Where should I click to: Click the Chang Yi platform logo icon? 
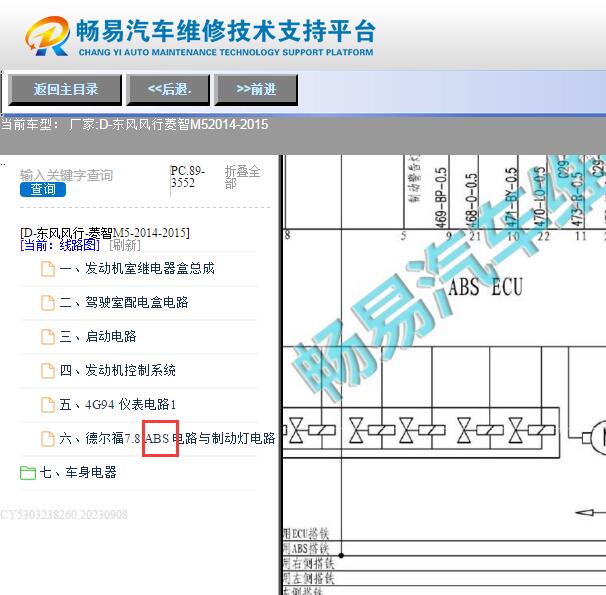coord(48,36)
